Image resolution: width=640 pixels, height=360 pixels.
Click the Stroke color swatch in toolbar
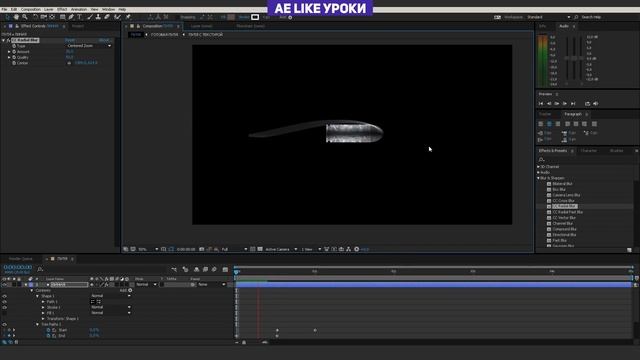tap(255, 17)
